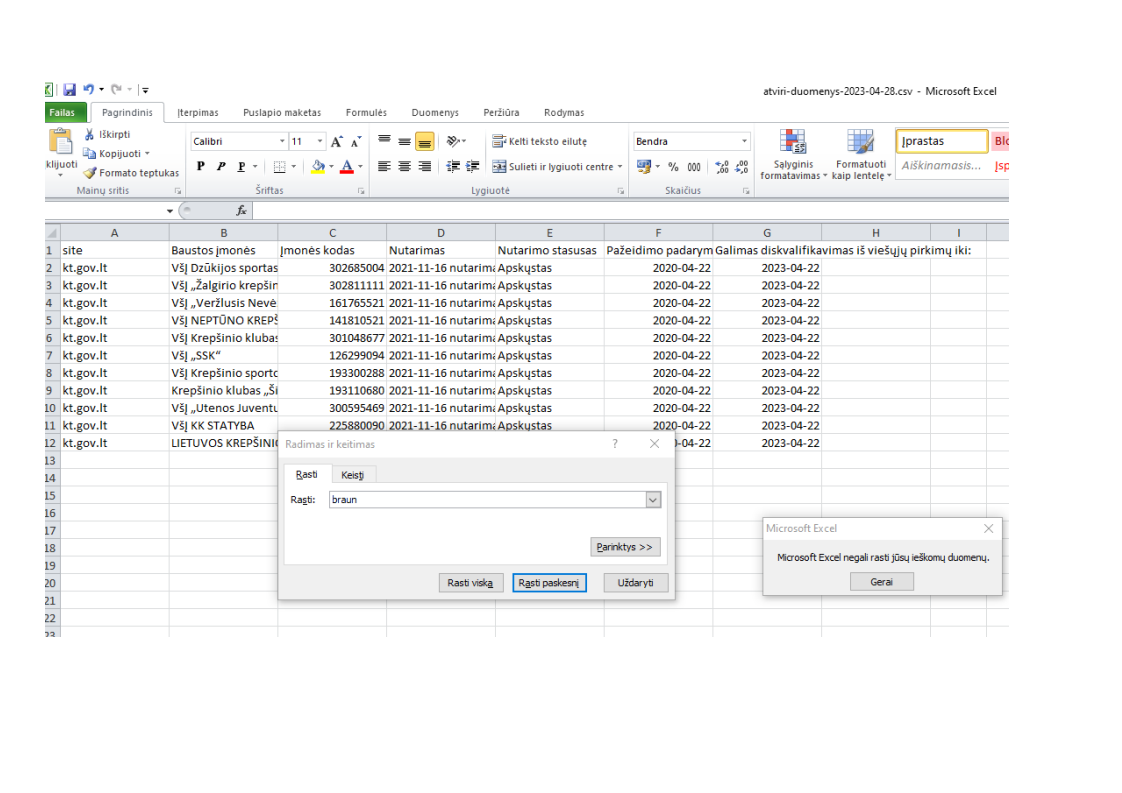
Task: Click the center-align text icon
Action: click(x=404, y=167)
